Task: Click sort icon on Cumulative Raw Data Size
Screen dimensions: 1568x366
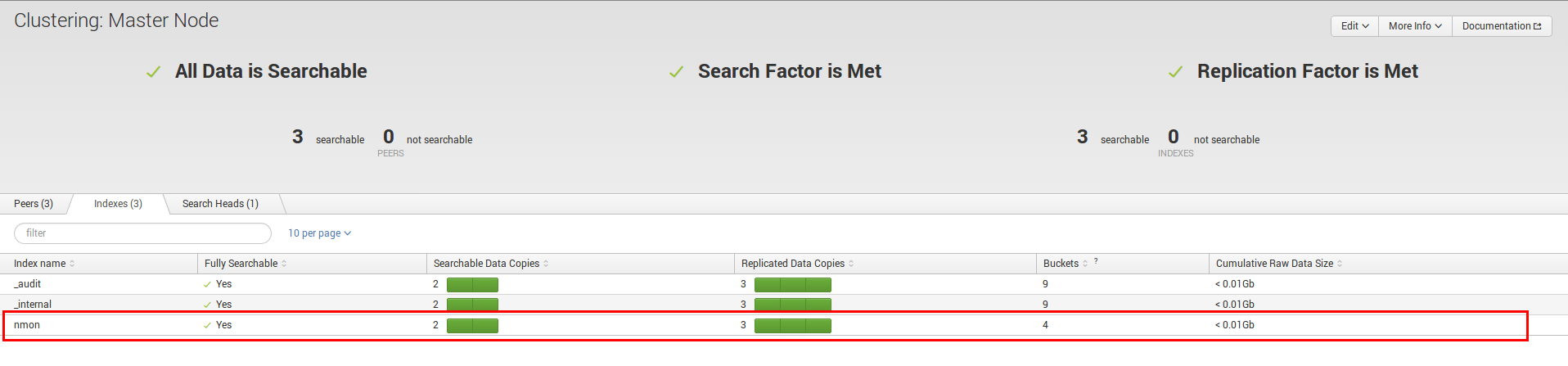Action: [x=1340, y=264]
